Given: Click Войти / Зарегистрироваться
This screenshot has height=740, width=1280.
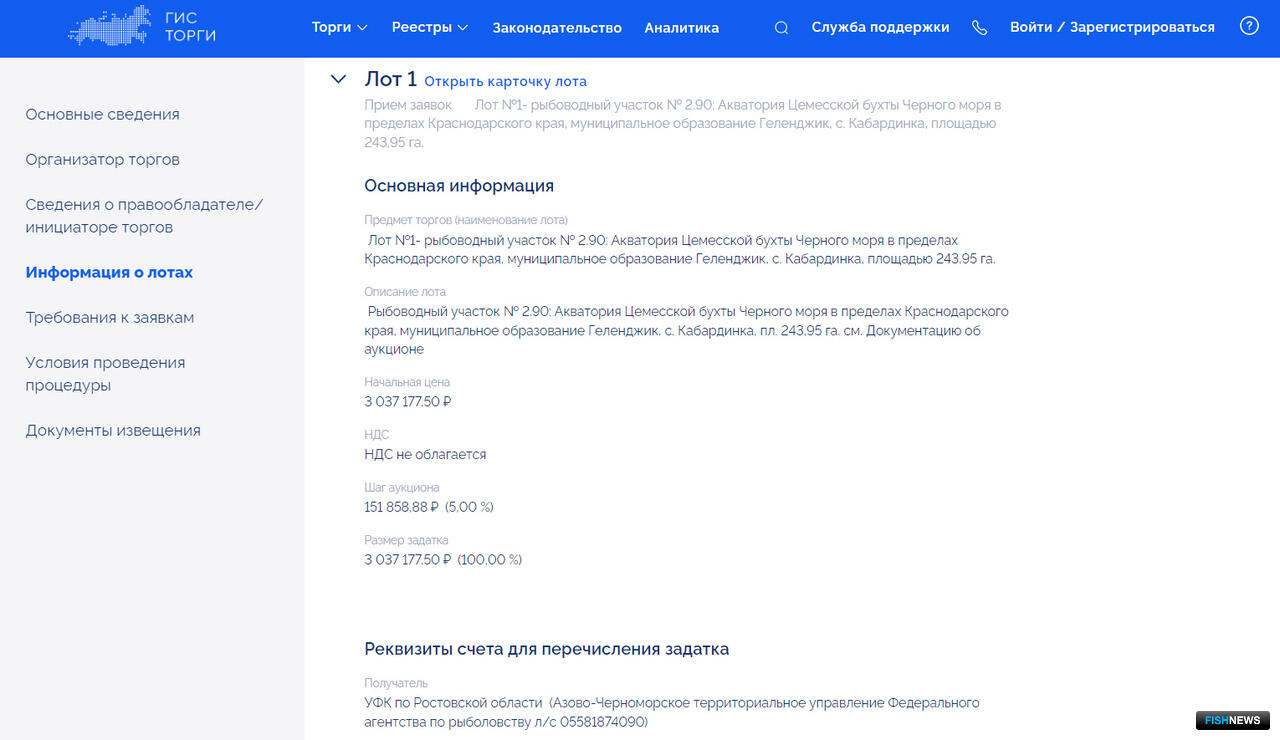Looking at the screenshot, I should tap(1112, 28).
